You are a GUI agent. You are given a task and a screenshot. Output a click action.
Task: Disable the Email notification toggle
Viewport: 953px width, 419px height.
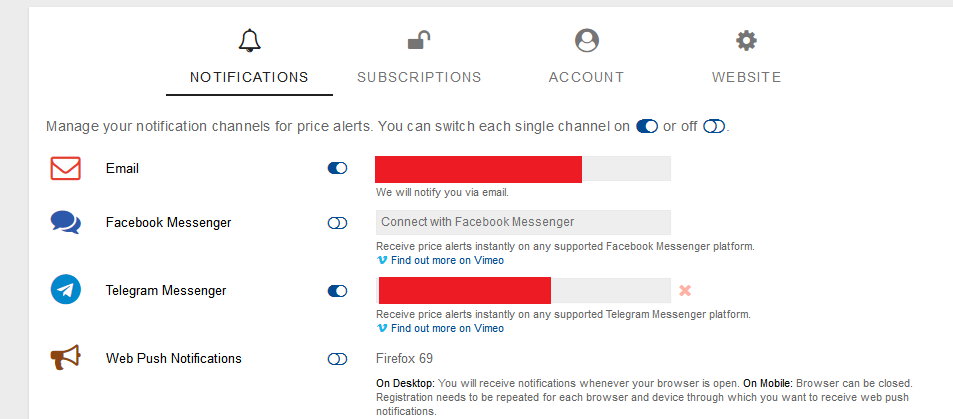[337, 168]
